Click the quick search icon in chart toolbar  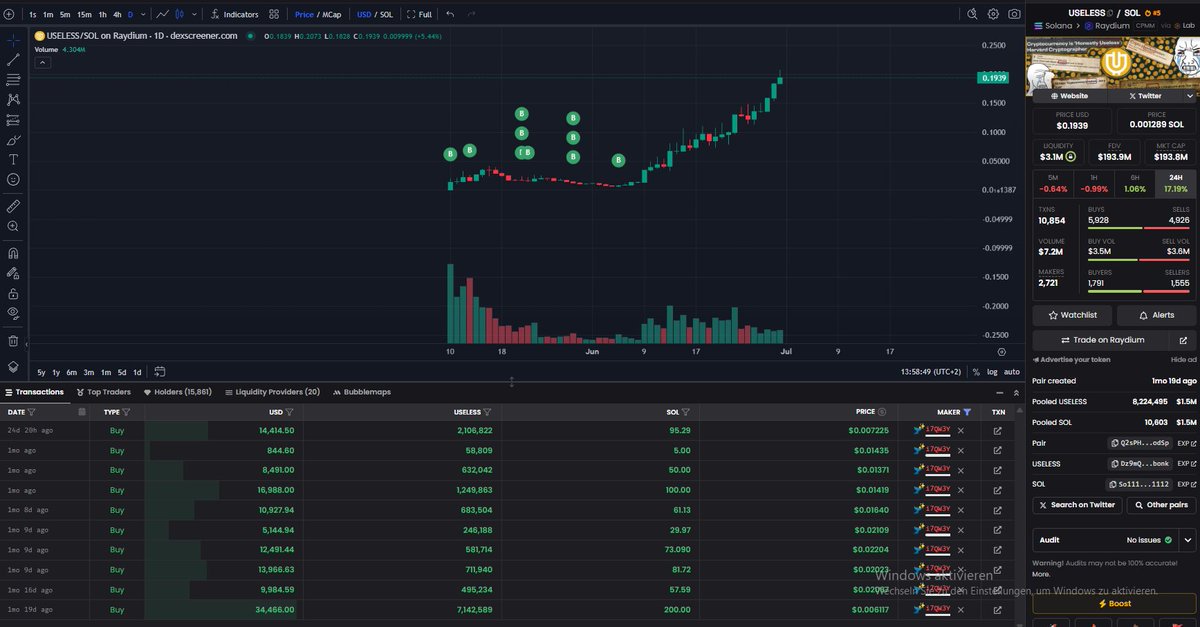pos(972,14)
